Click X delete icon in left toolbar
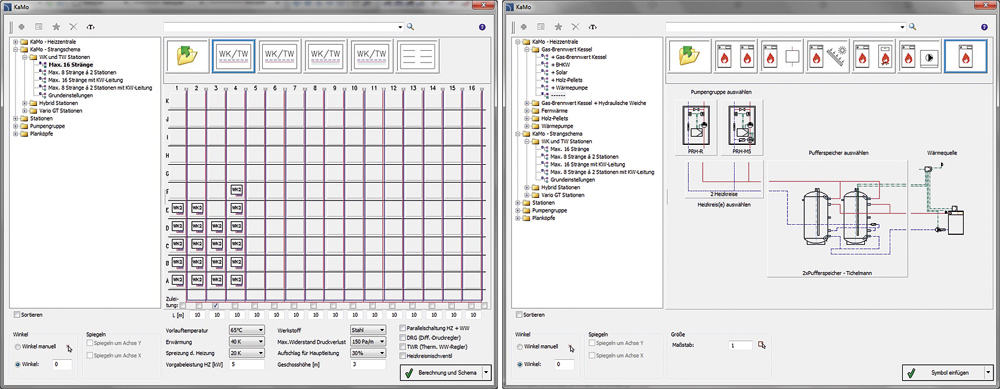1000x389 pixels. [x=73, y=27]
